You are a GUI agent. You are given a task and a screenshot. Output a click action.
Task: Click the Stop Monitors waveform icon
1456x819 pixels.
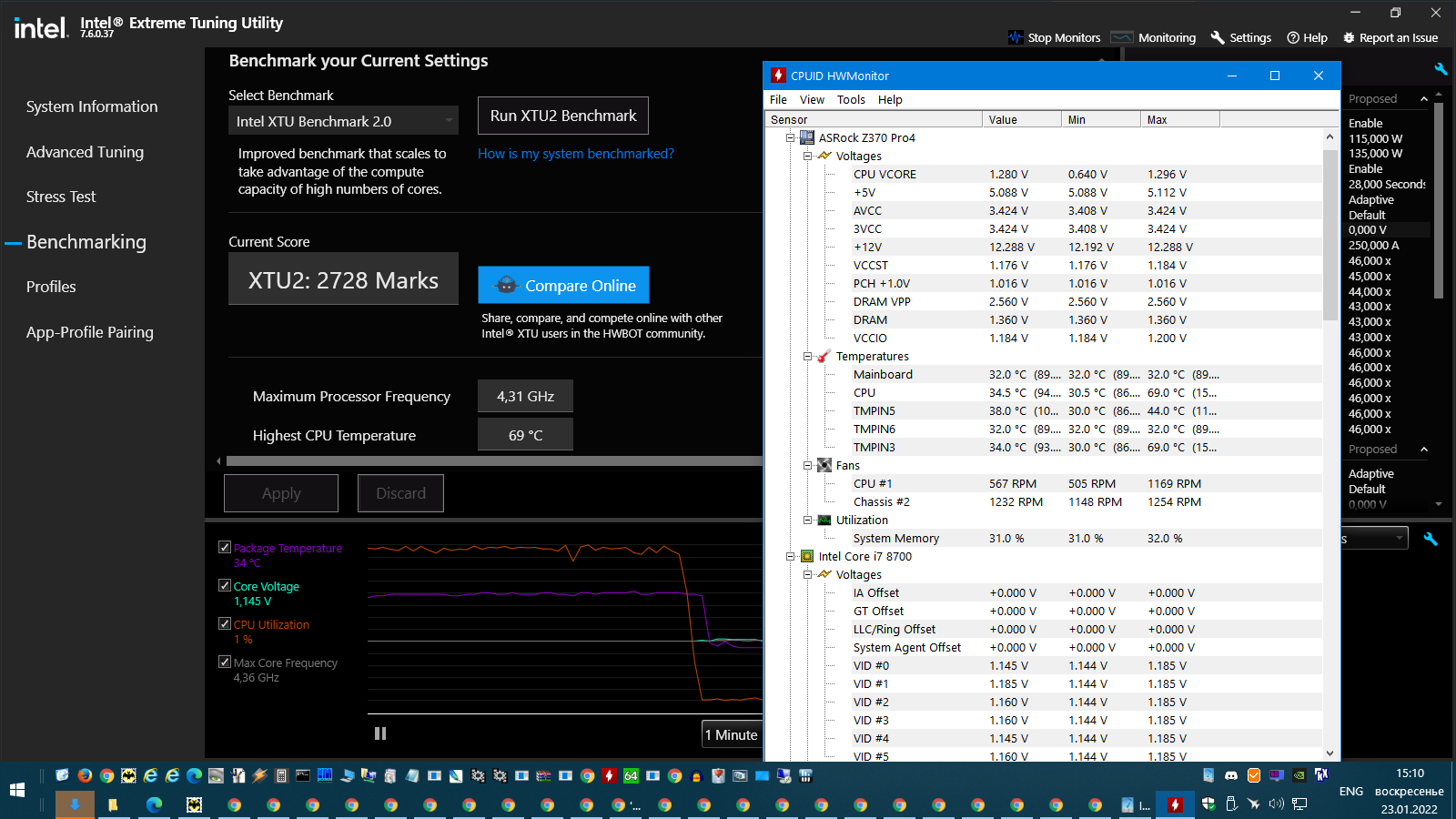click(x=1016, y=37)
